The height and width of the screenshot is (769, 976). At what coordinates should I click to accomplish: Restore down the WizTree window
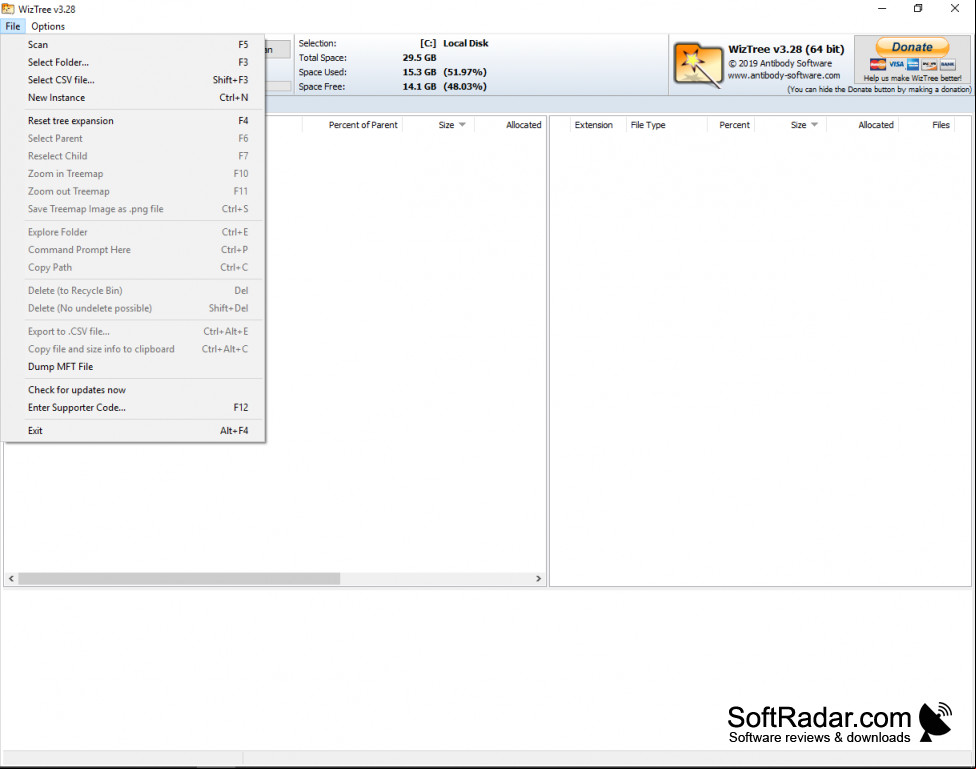(x=918, y=9)
